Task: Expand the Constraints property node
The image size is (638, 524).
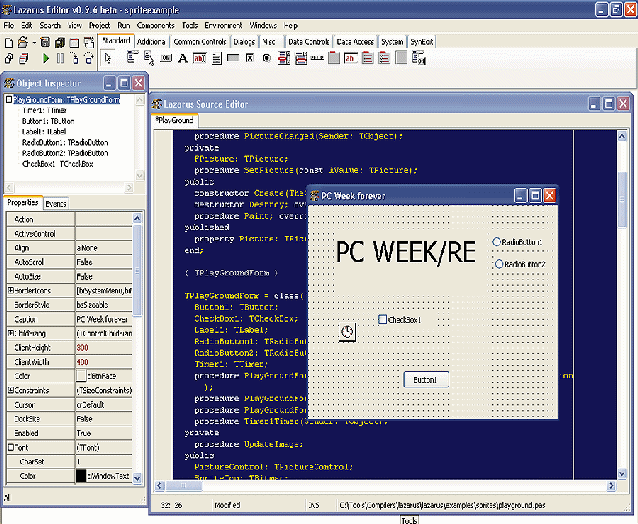Action: click(x=9, y=390)
